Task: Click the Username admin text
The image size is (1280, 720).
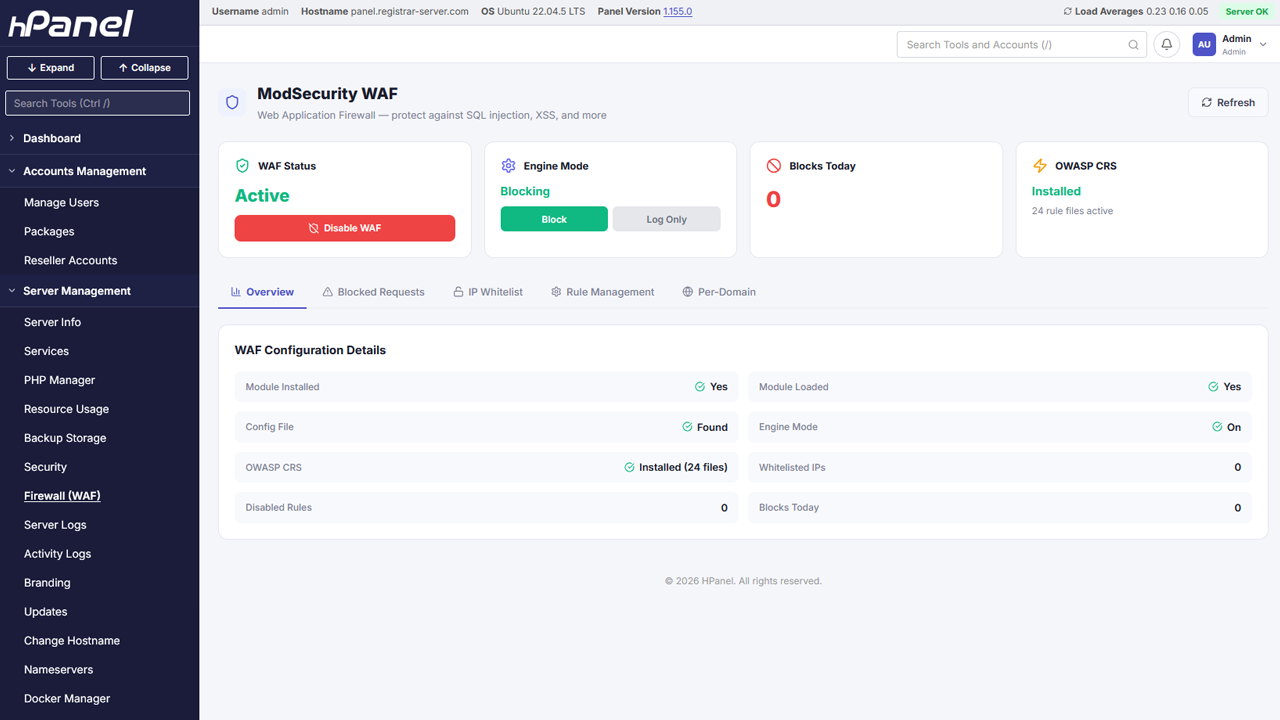Action: (x=250, y=12)
